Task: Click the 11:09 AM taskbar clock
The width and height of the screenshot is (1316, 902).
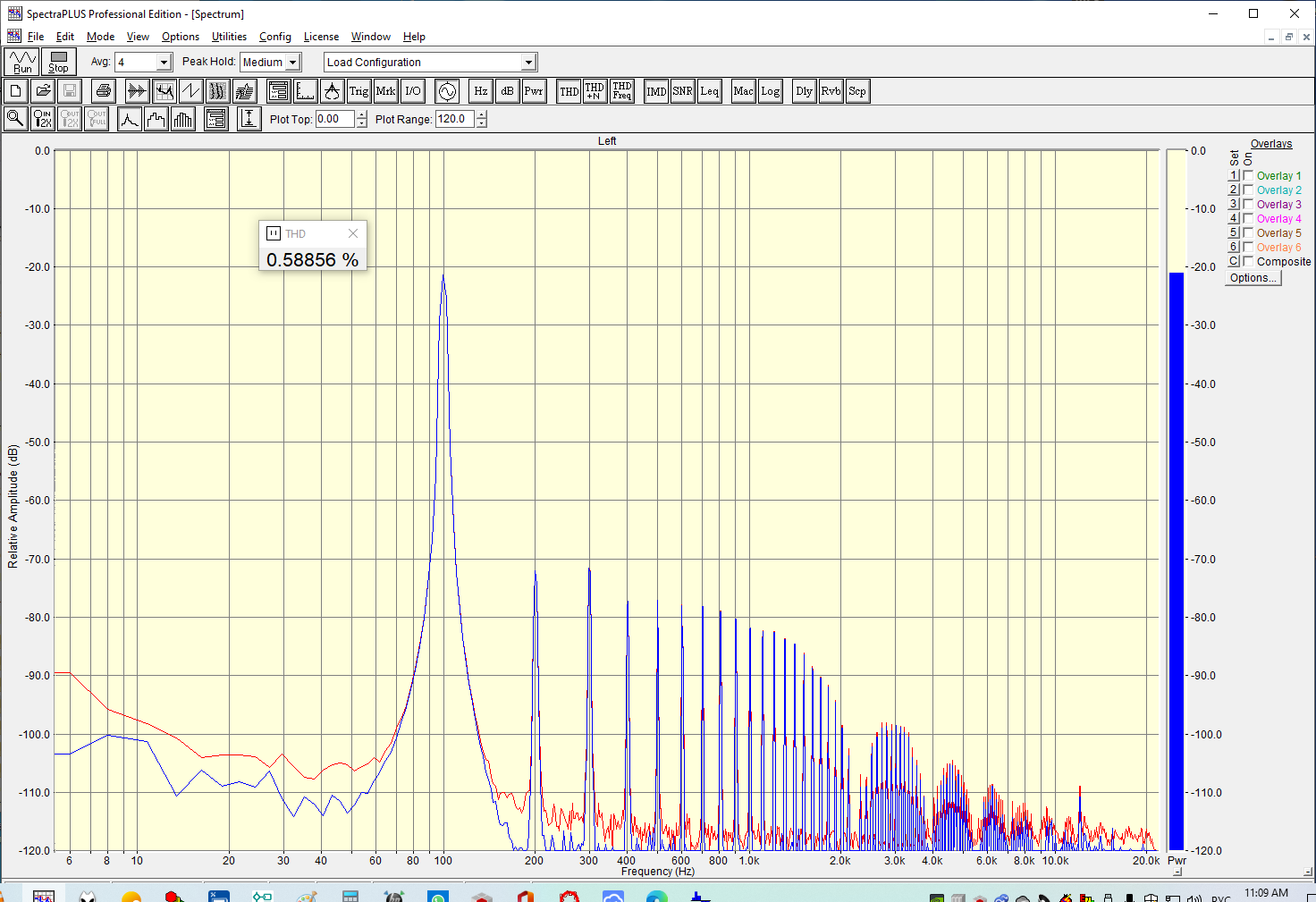Action: click(1266, 893)
